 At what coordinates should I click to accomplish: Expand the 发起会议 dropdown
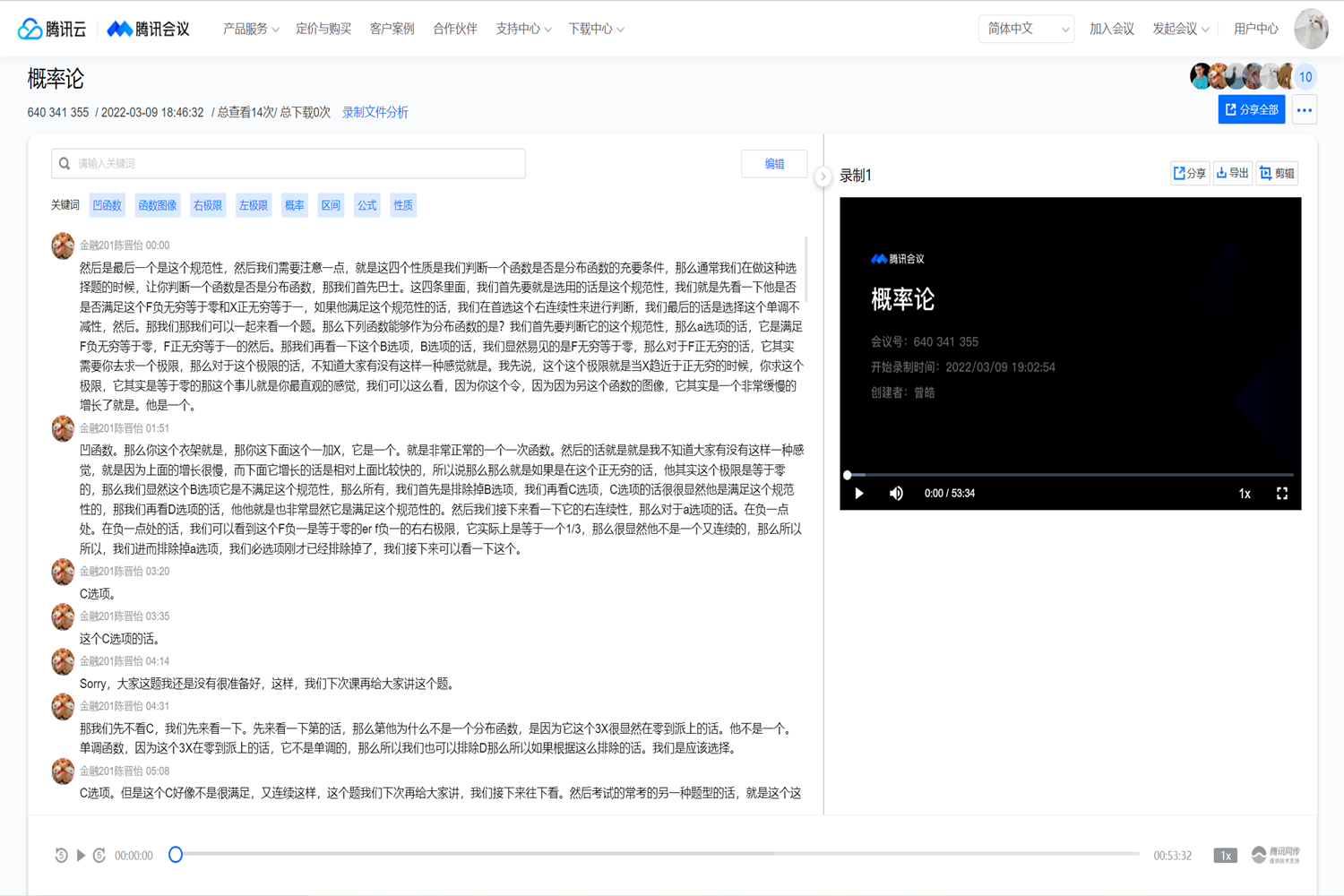click(x=1180, y=29)
